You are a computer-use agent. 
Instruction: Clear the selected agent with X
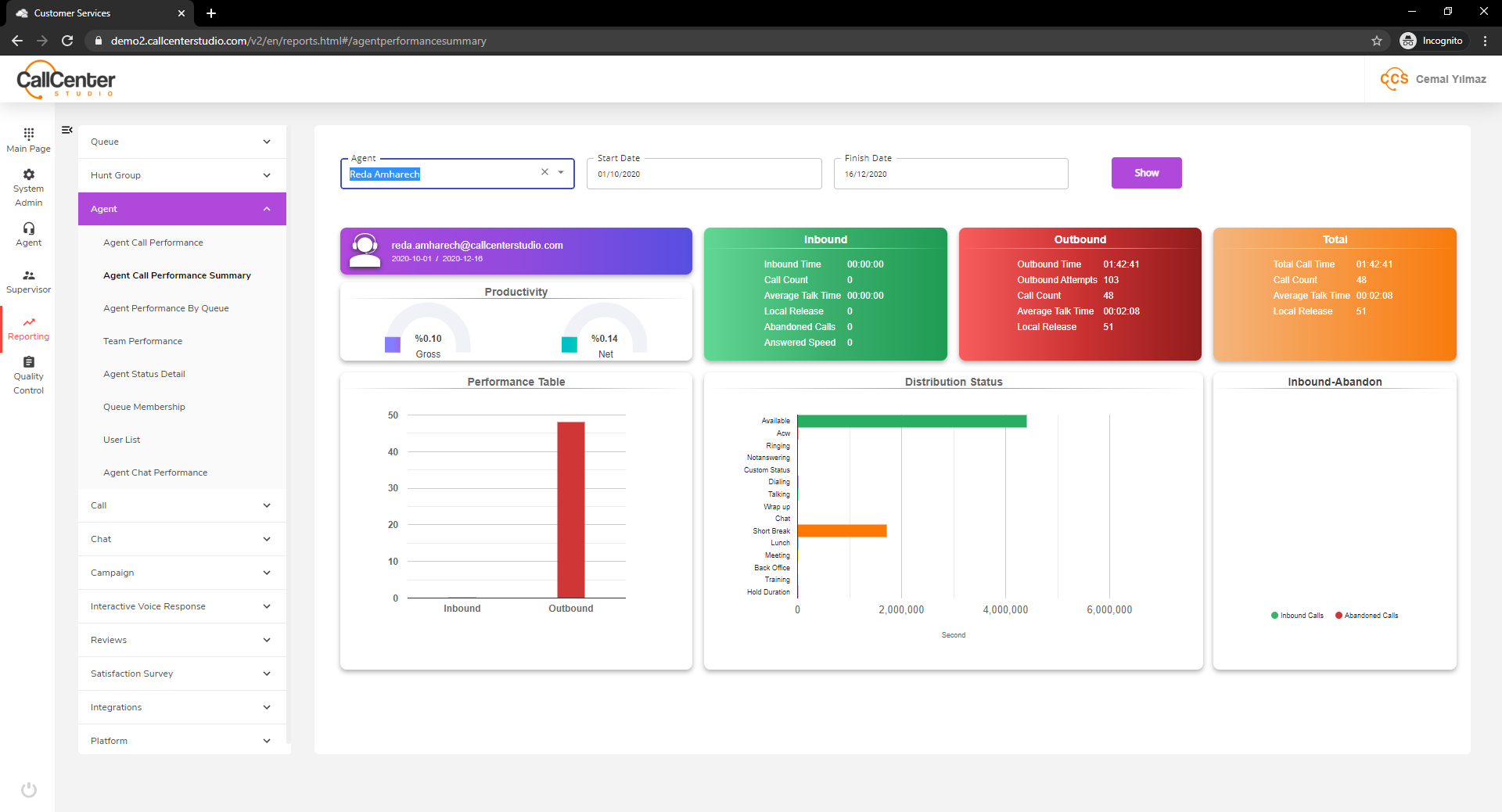click(544, 172)
